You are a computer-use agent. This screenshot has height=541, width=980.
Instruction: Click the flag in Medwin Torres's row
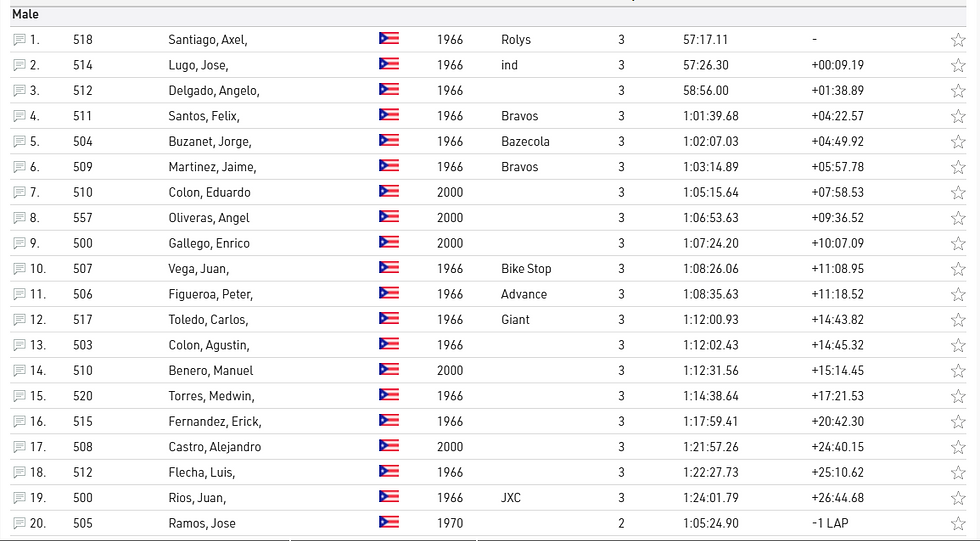pos(389,396)
